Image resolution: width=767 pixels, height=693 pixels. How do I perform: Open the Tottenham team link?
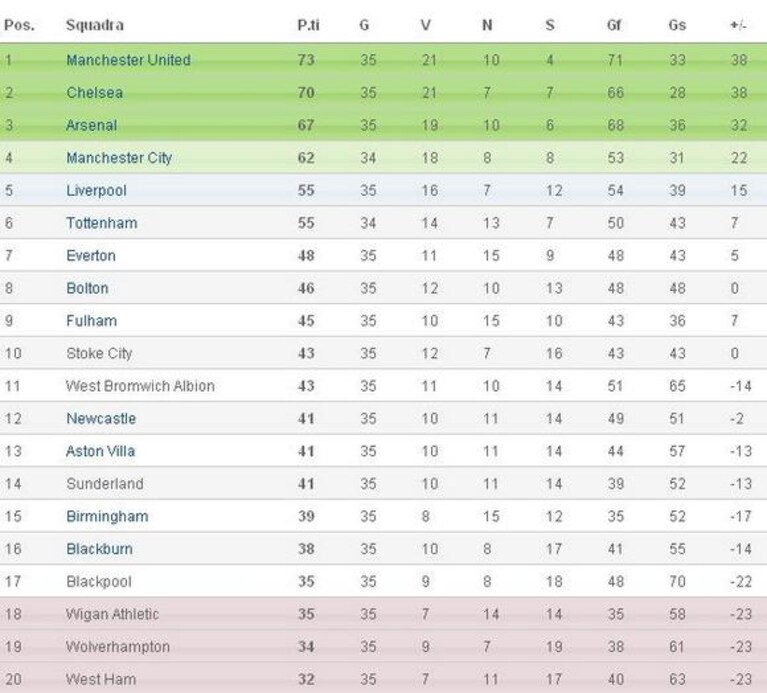point(102,223)
